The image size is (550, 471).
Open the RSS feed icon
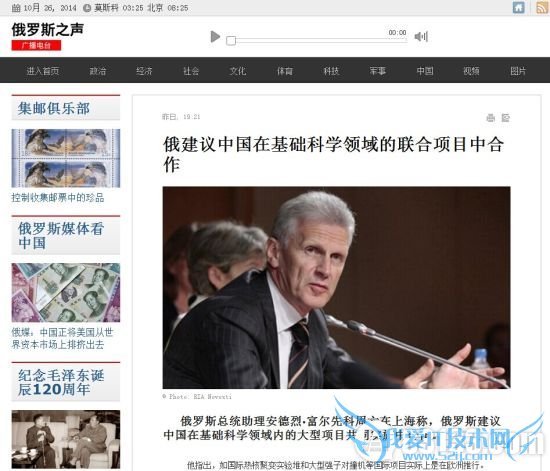(x=543, y=7)
